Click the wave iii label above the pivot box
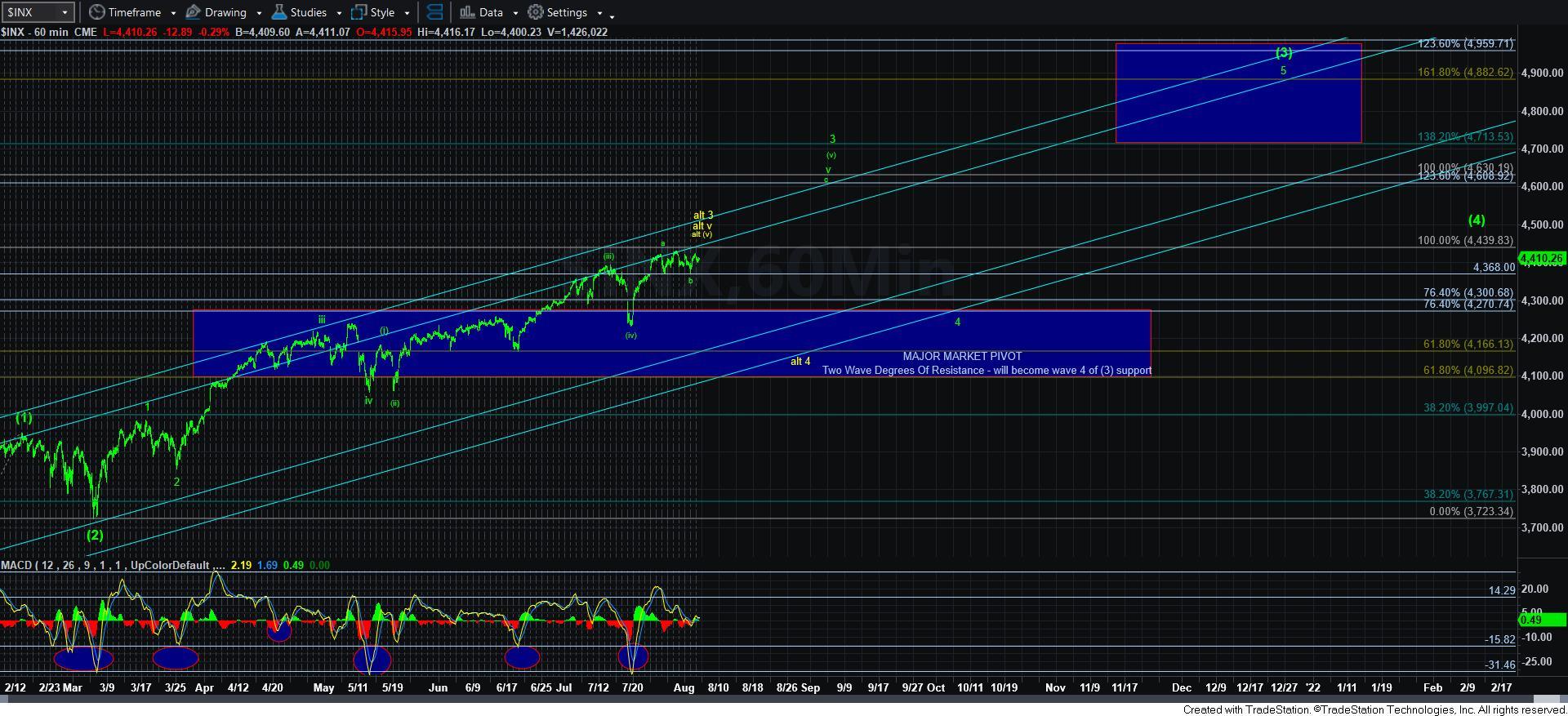The width and height of the screenshot is (1568, 716). click(x=322, y=319)
